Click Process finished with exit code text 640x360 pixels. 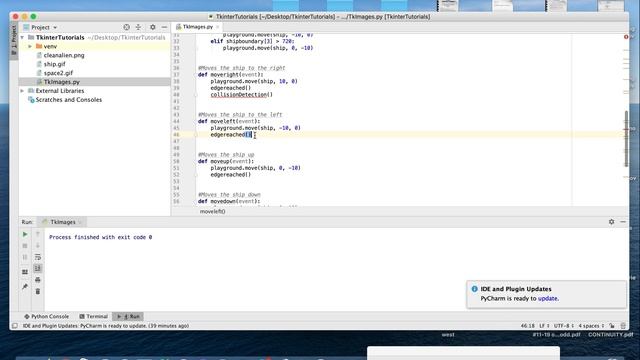pyautogui.click(x=100, y=237)
